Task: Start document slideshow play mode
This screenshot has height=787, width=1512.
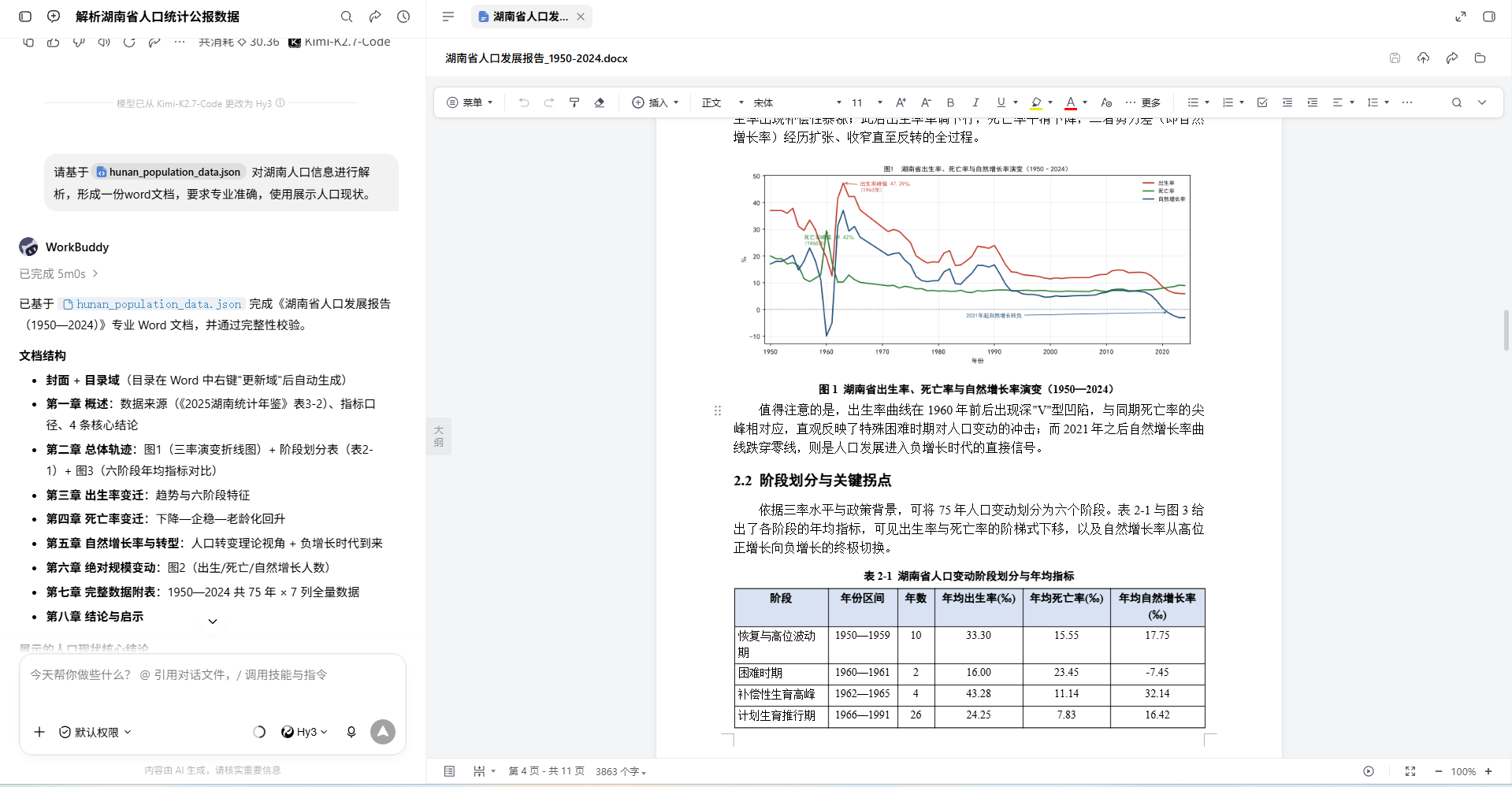Action: click(x=1369, y=771)
